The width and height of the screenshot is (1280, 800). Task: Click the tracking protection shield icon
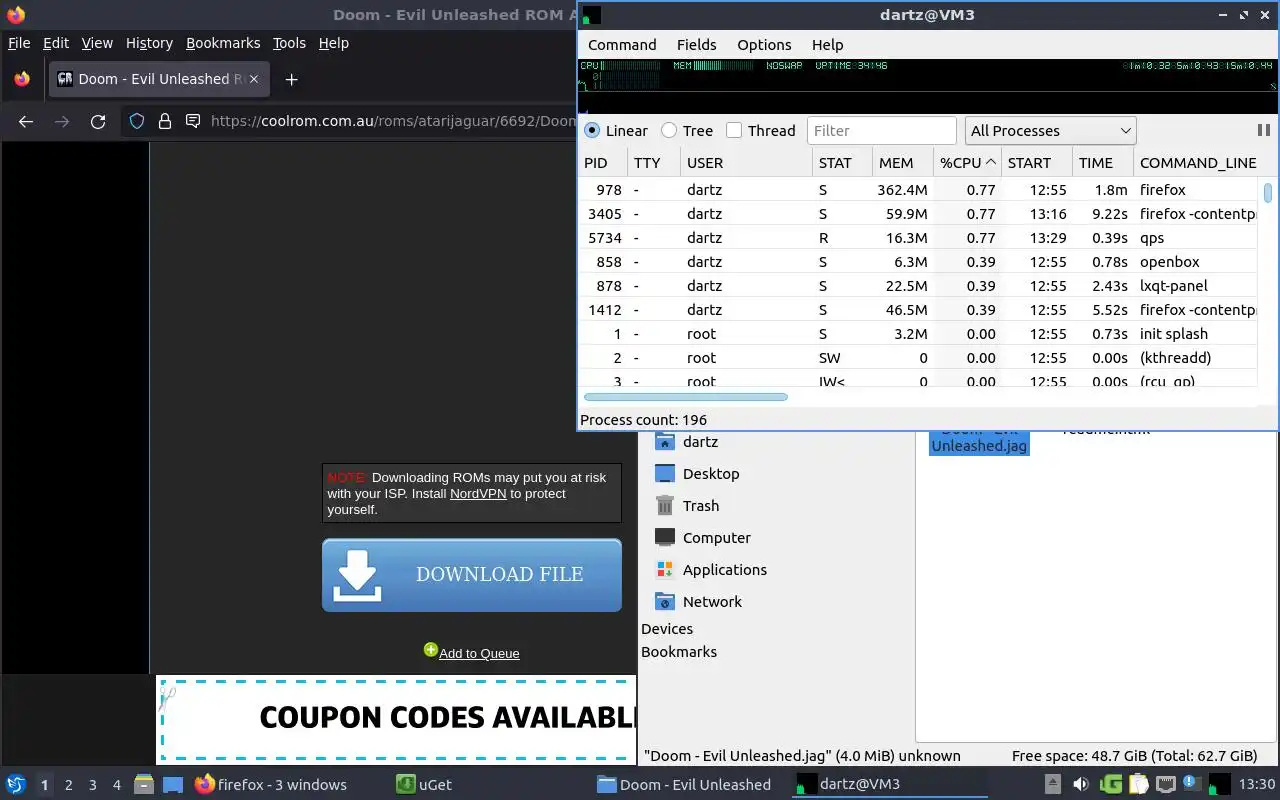(138, 121)
